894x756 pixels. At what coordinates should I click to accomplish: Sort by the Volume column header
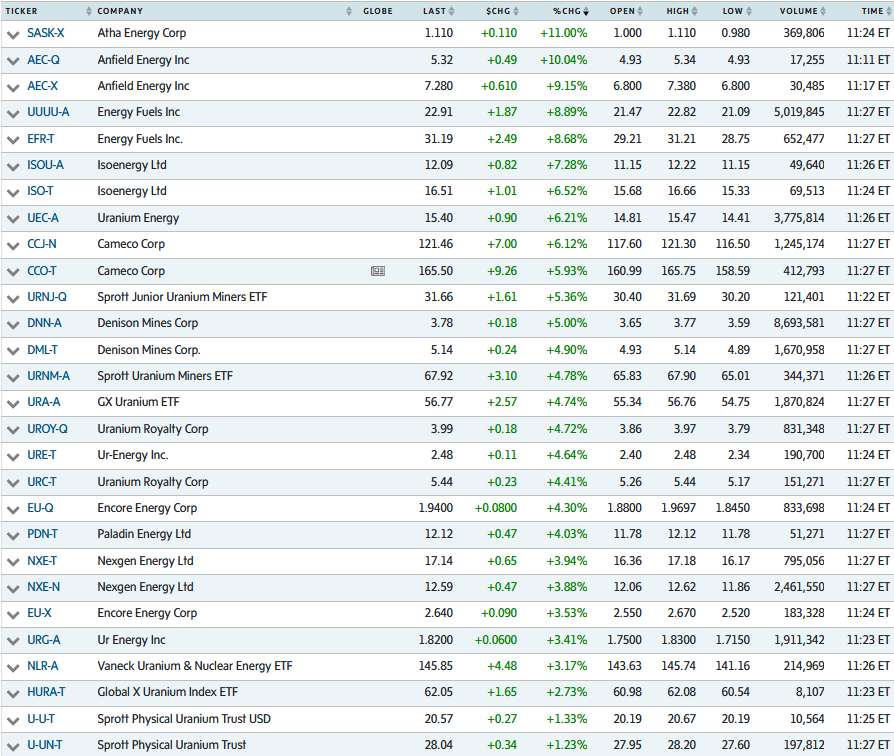pyautogui.click(x=803, y=11)
